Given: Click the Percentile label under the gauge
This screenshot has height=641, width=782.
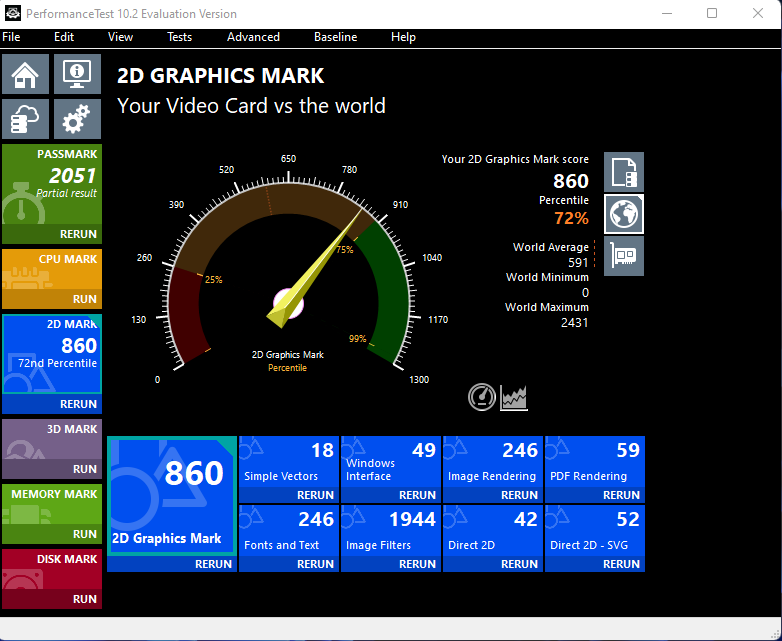Looking at the screenshot, I should 287,368.
